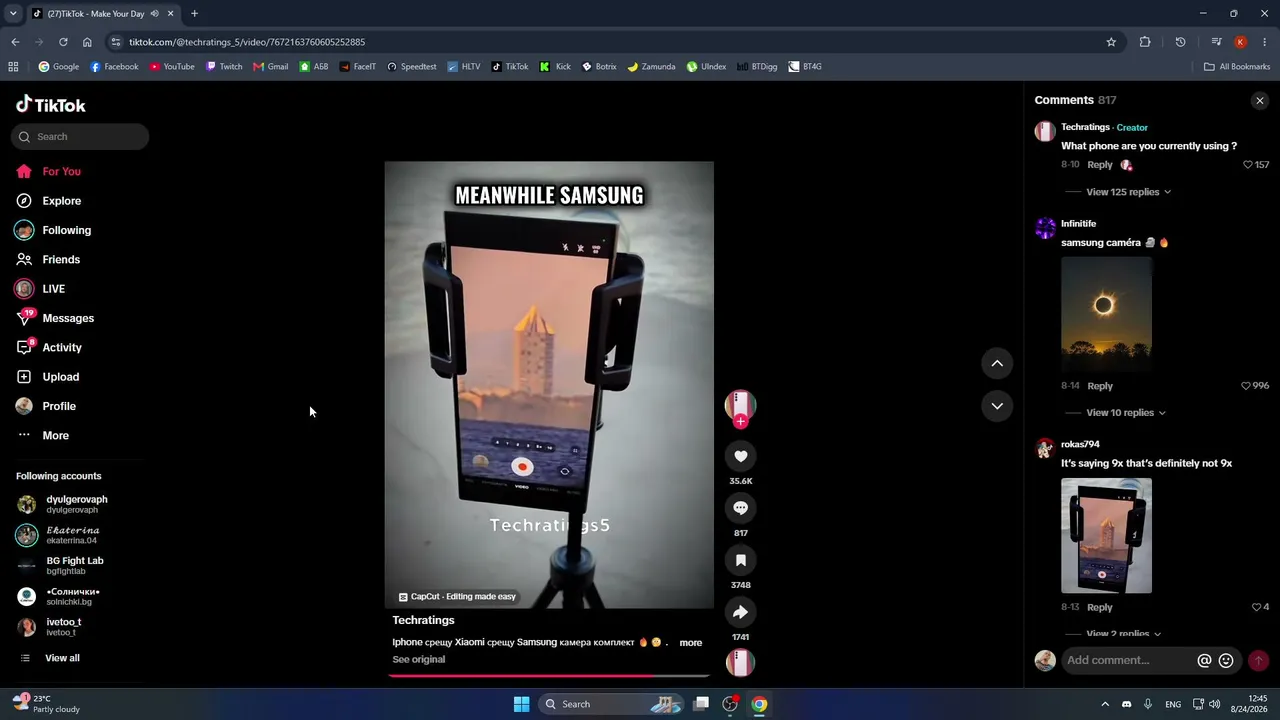Screen dimensions: 1280x720
Task: Follow creator with plus badge on avatar
Action: tap(740, 422)
